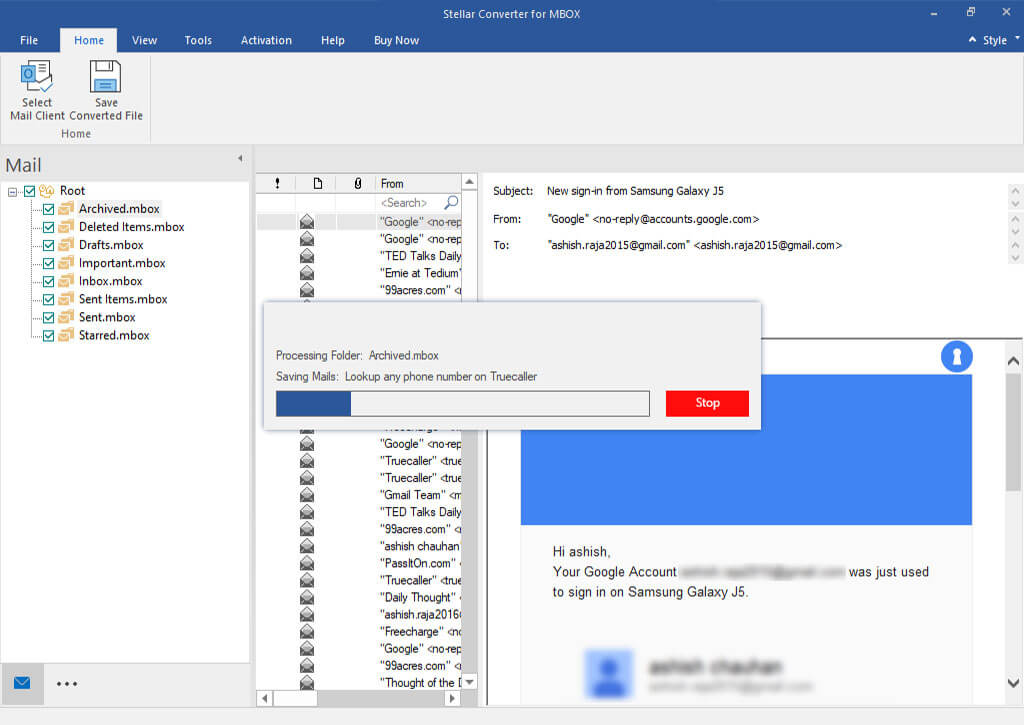Open the File menu
The image size is (1024, 725).
tap(29, 40)
